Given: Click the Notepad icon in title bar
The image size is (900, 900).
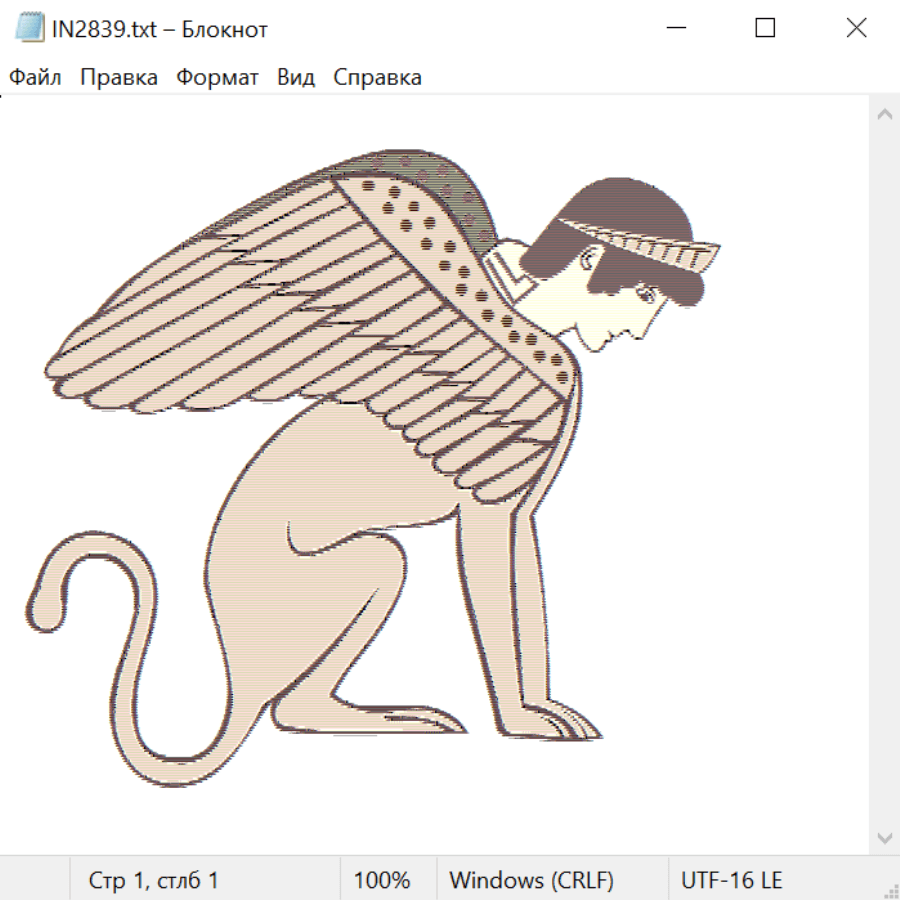Looking at the screenshot, I should pyautogui.click(x=29, y=29).
